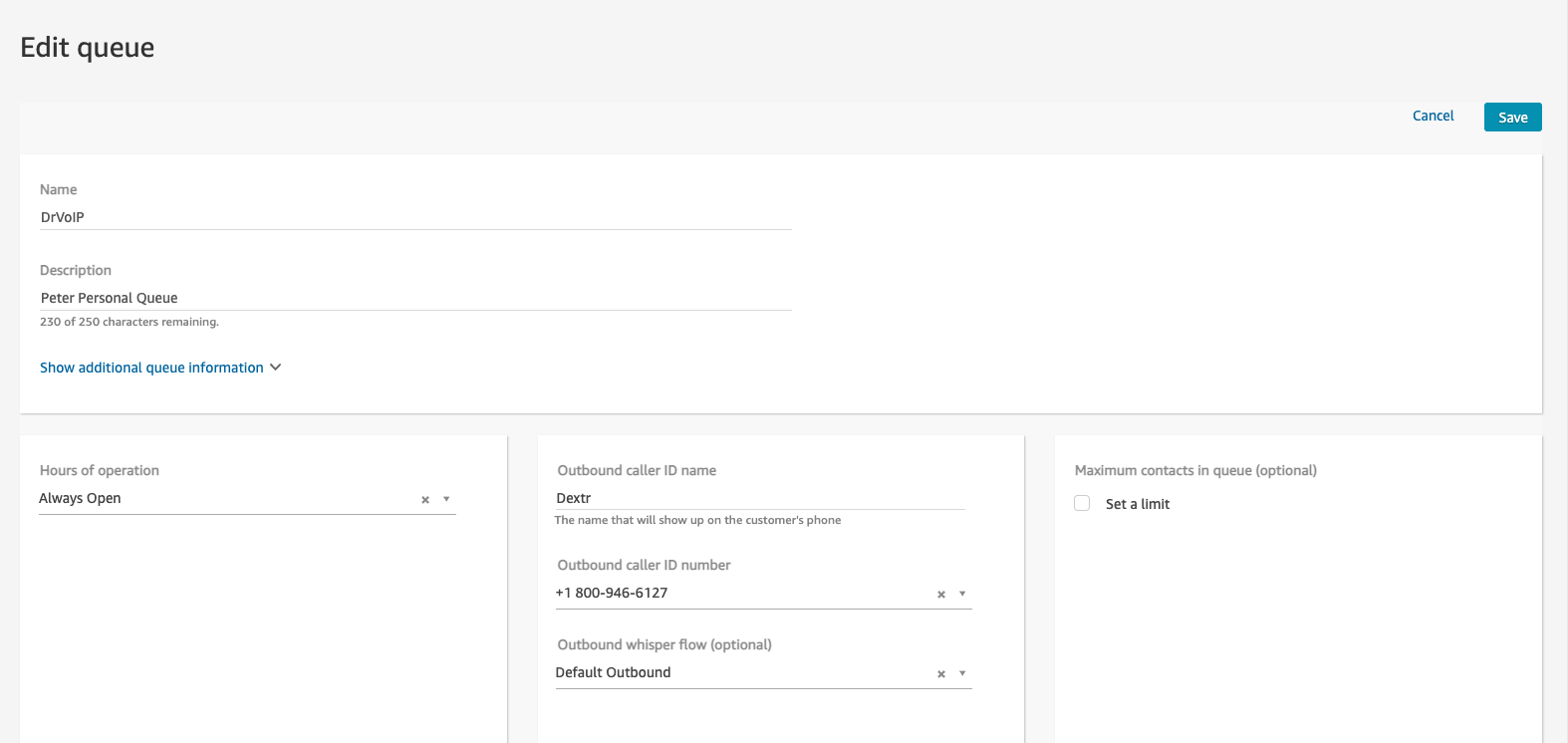This screenshot has width=1568, height=743.
Task: Open the Hours of operation dropdown
Action: (446, 499)
